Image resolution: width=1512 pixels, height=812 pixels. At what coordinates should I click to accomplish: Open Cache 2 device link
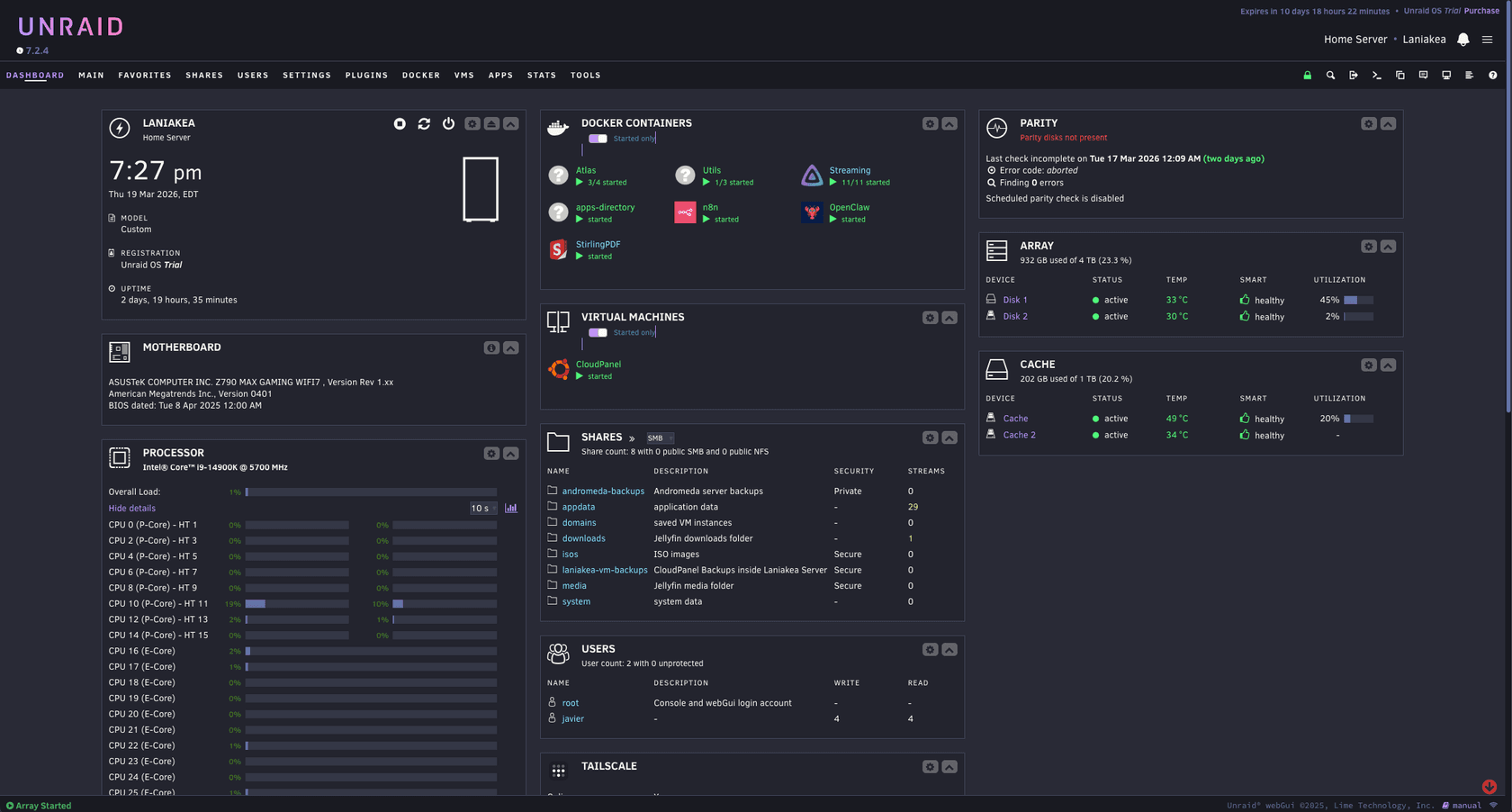click(1019, 435)
